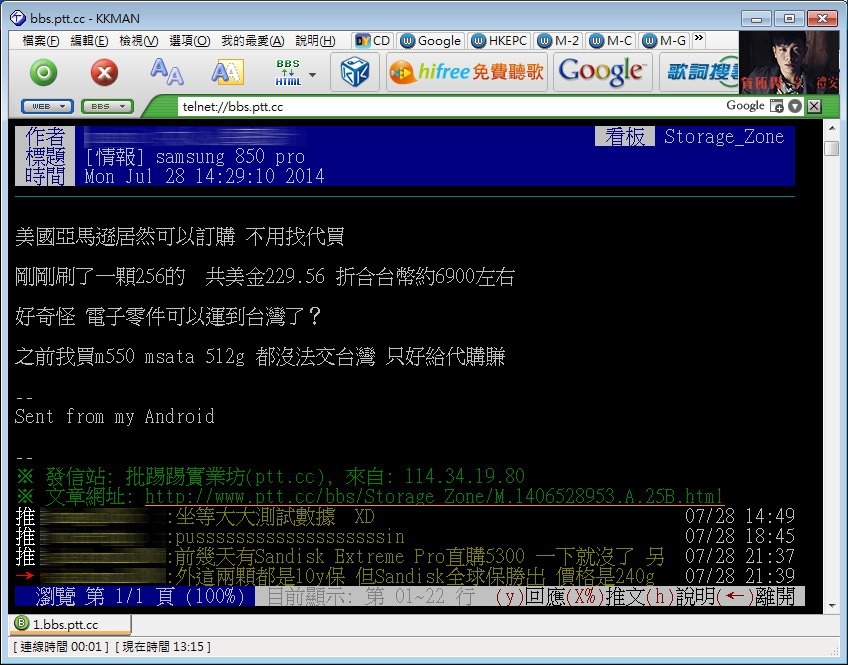
Task: Click the (h)說明 help option
Action: [680, 596]
